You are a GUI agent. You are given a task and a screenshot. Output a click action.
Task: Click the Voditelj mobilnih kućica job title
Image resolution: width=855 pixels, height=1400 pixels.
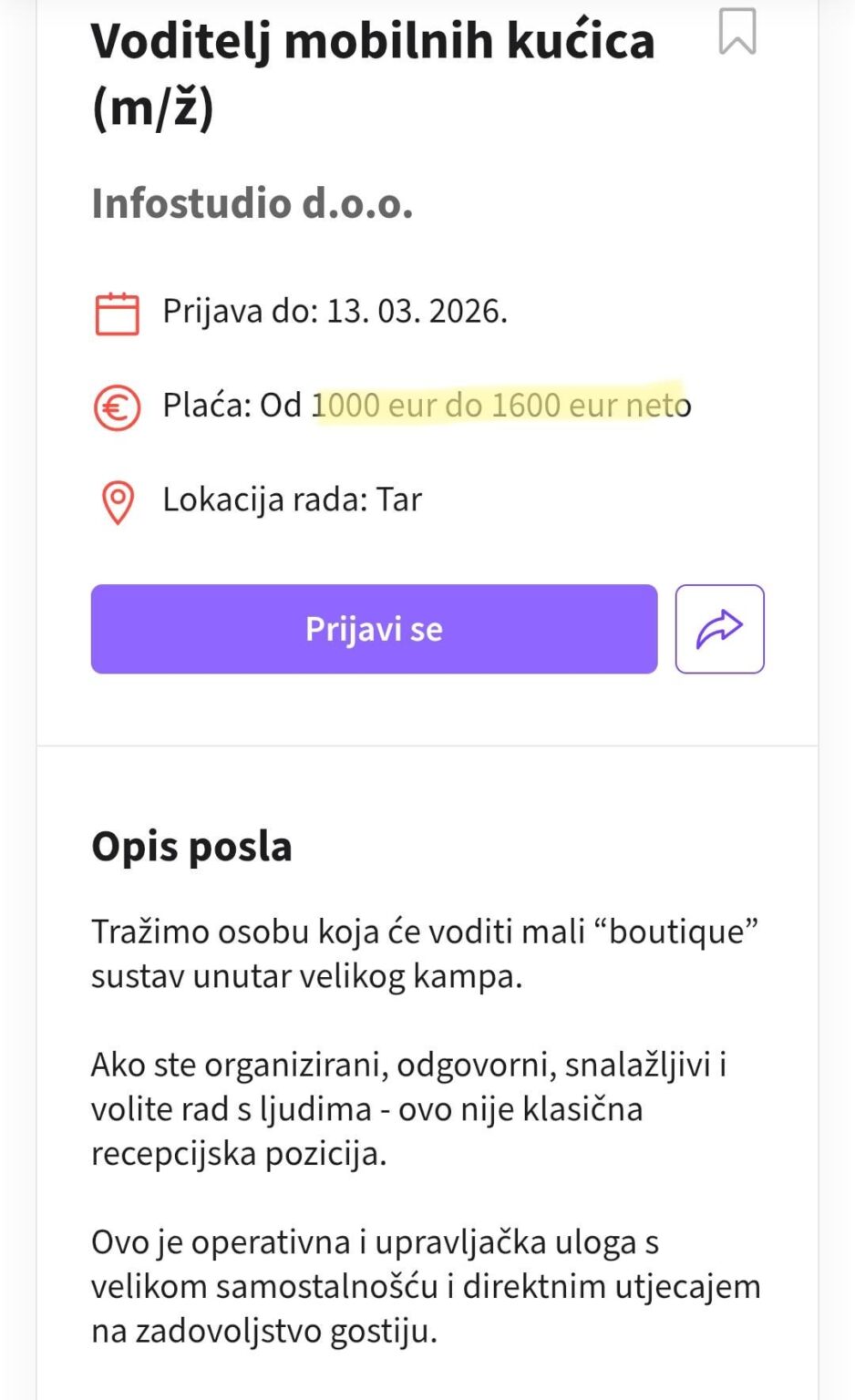tap(373, 41)
